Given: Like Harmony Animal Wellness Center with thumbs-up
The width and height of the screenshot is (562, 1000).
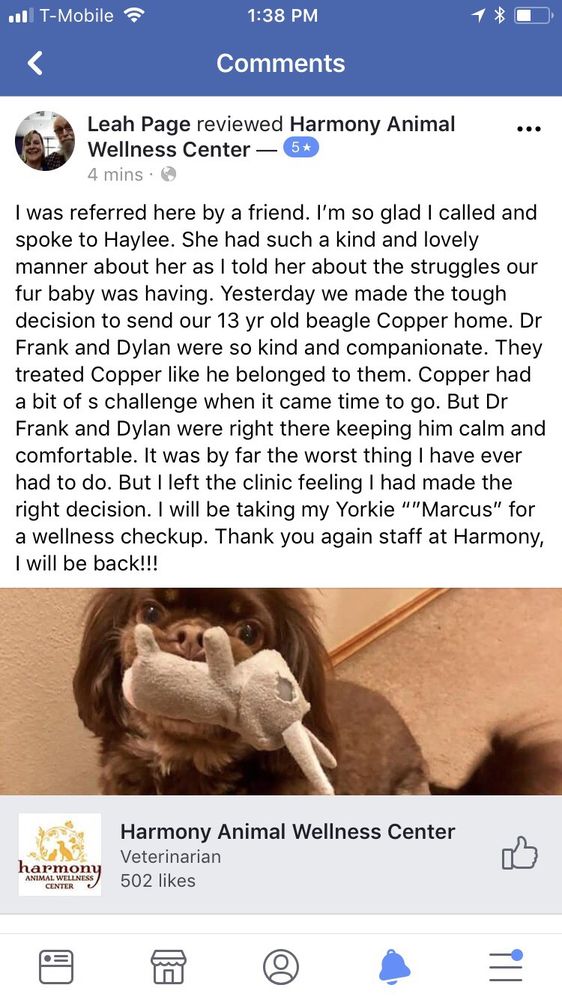Looking at the screenshot, I should (520, 853).
